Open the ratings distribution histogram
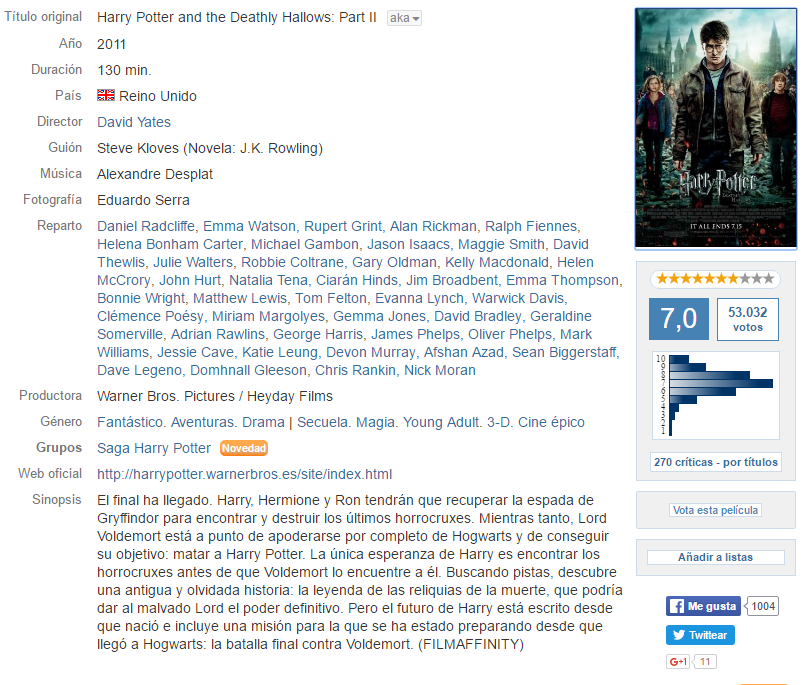Image resolution: width=802 pixels, height=685 pixels. click(x=716, y=395)
